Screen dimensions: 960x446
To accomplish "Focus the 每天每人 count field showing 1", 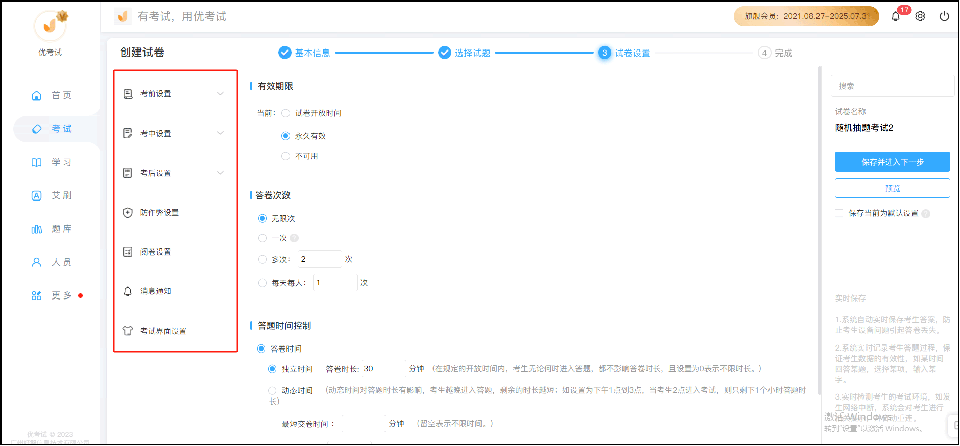I will 336,283.
